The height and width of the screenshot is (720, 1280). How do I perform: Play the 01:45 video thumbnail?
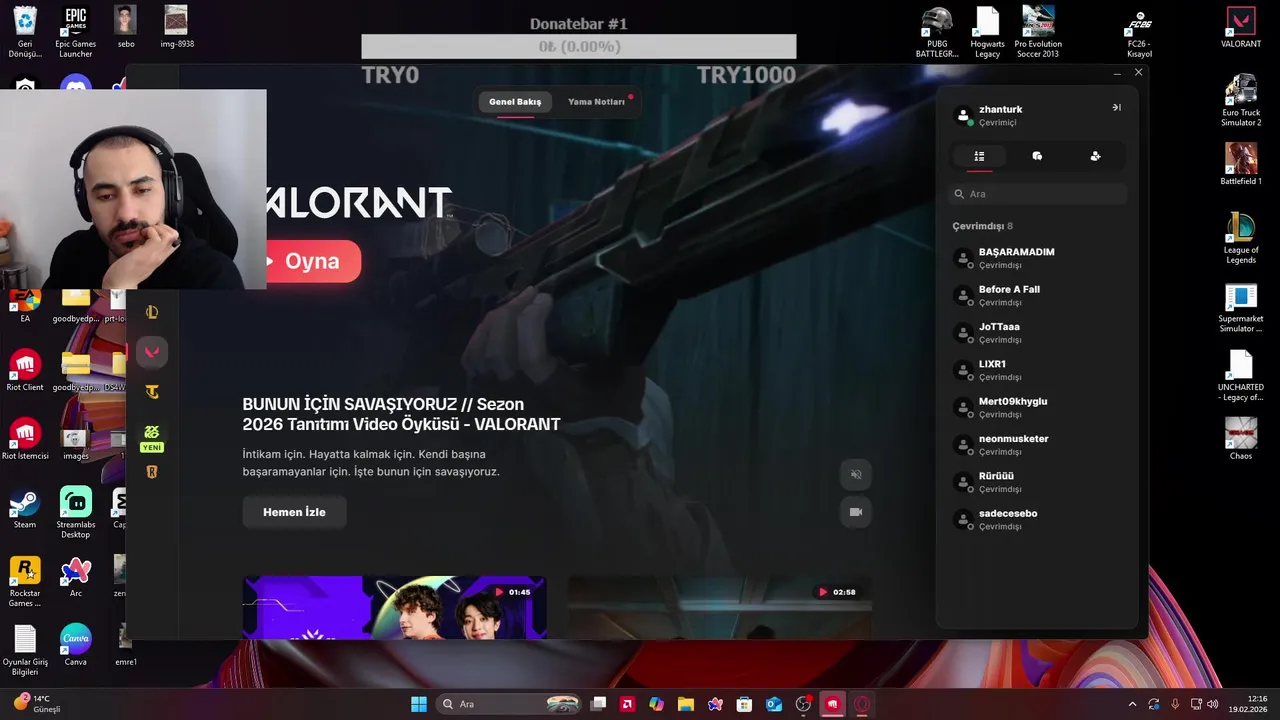394,607
